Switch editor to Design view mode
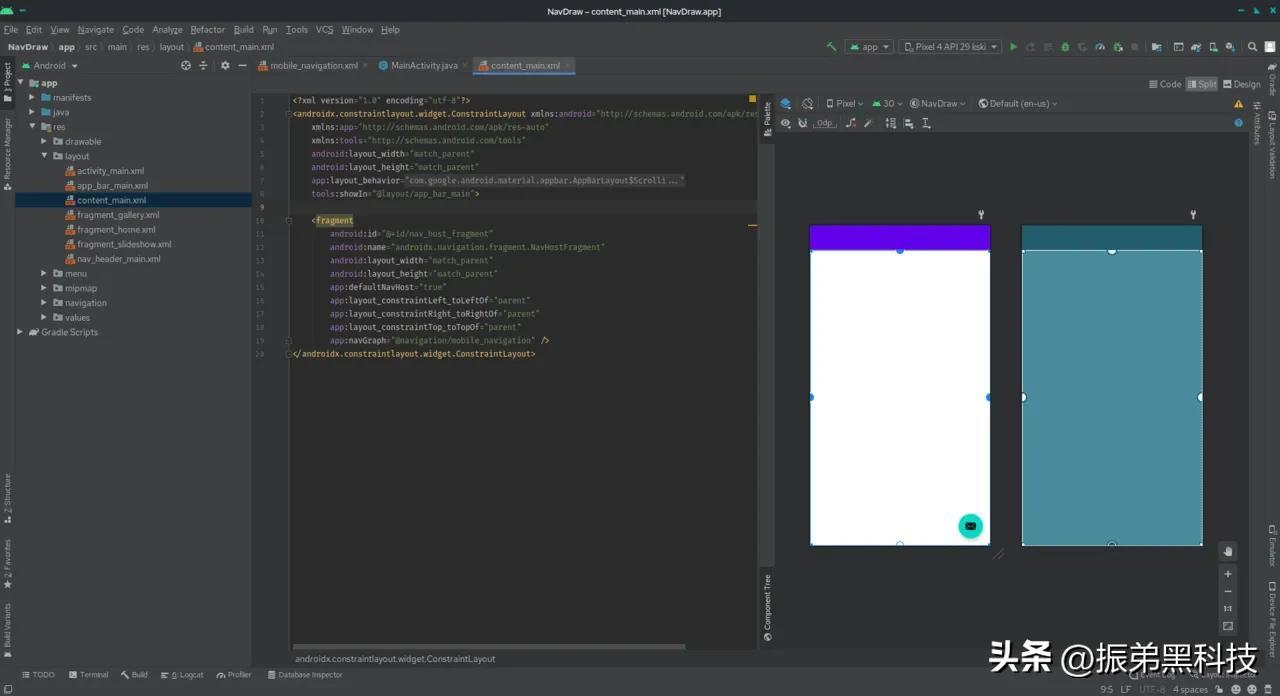This screenshot has height=696, width=1280. pyautogui.click(x=1242, y=84)
